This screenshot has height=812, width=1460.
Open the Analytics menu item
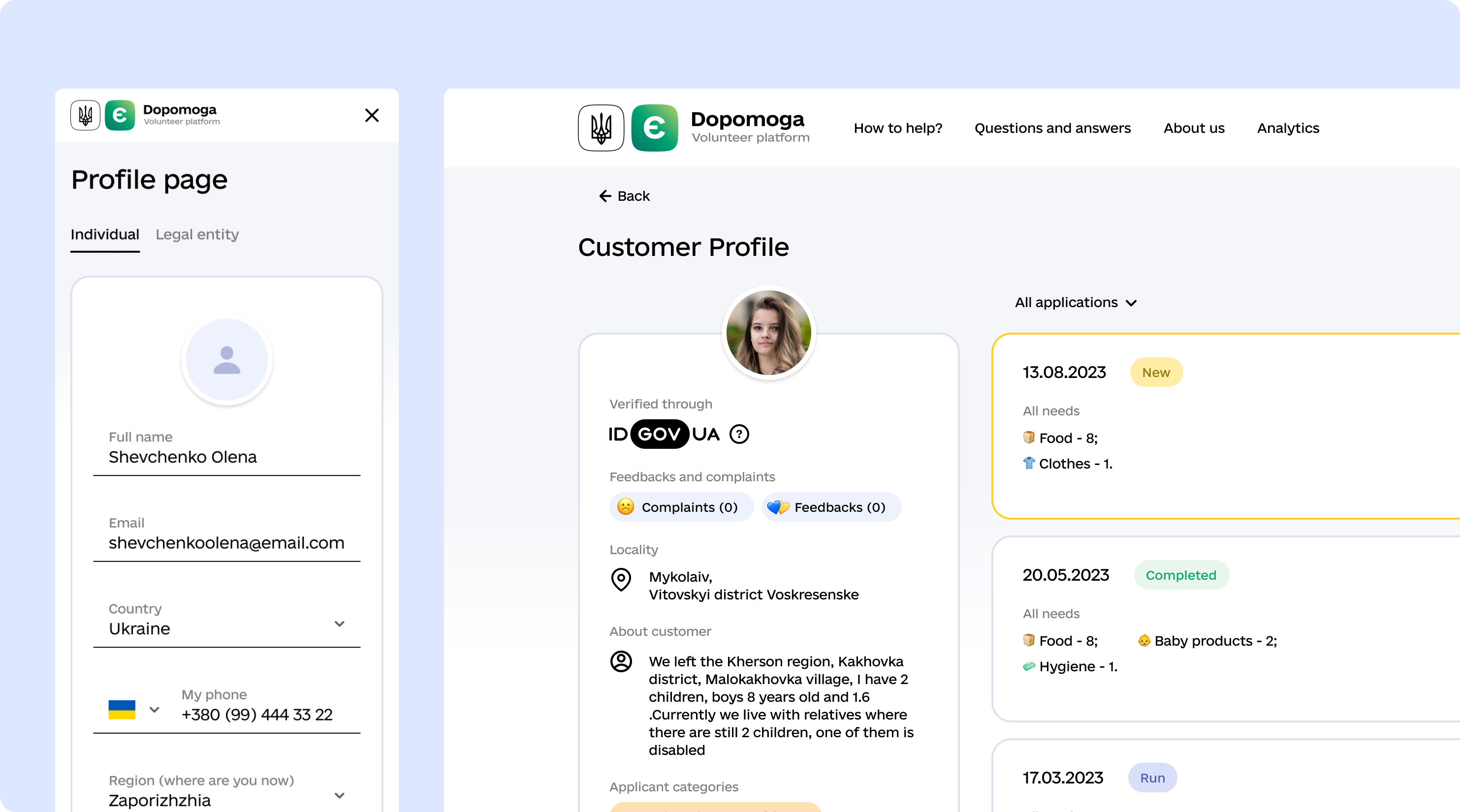(x=1288, y=128)
